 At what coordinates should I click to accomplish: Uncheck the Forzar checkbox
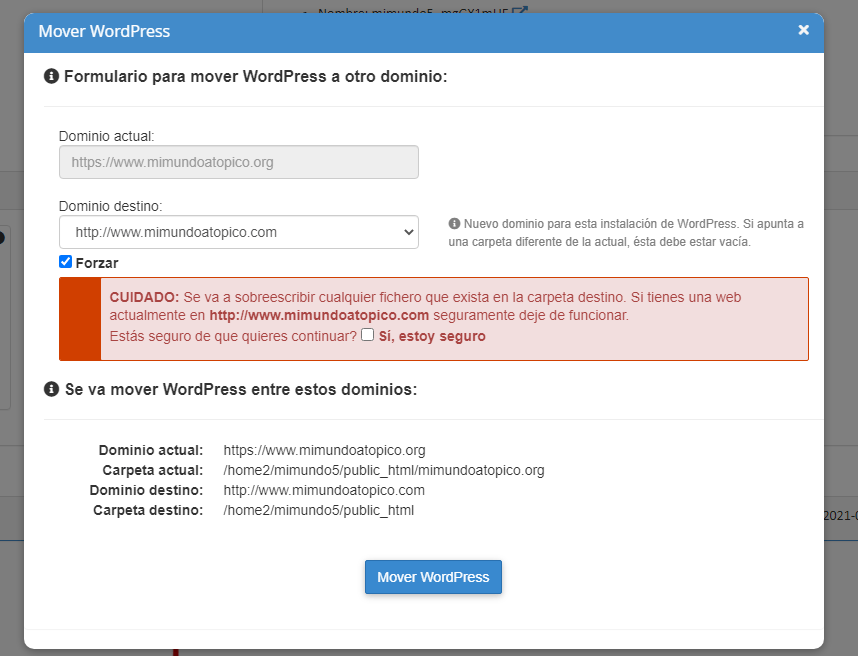pyautogui.click(x=66, y=262)
